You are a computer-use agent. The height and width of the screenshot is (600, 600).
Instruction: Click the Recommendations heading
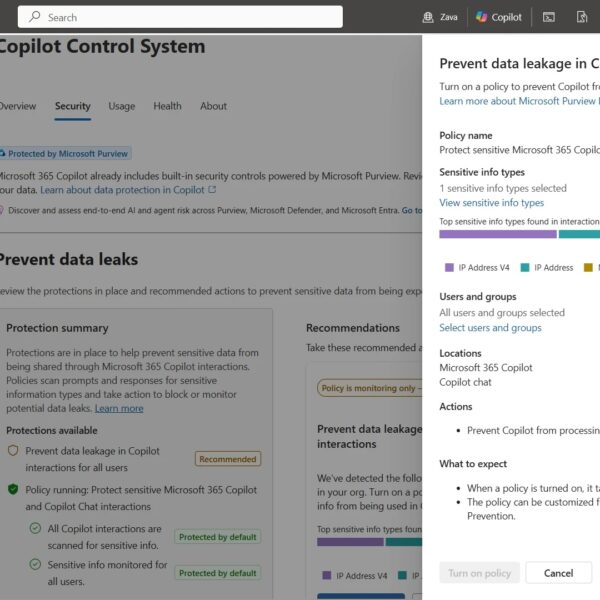353,328
